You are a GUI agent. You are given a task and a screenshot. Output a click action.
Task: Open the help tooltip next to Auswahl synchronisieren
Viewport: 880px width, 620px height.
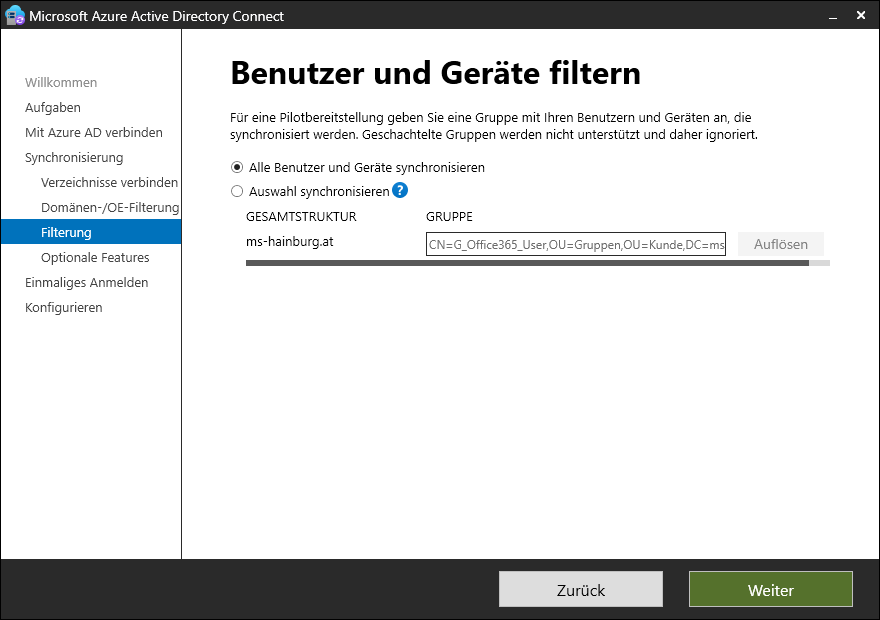point(400,191)
